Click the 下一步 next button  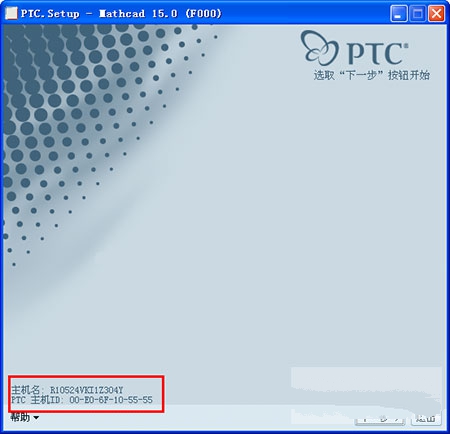tap(380, 419)
